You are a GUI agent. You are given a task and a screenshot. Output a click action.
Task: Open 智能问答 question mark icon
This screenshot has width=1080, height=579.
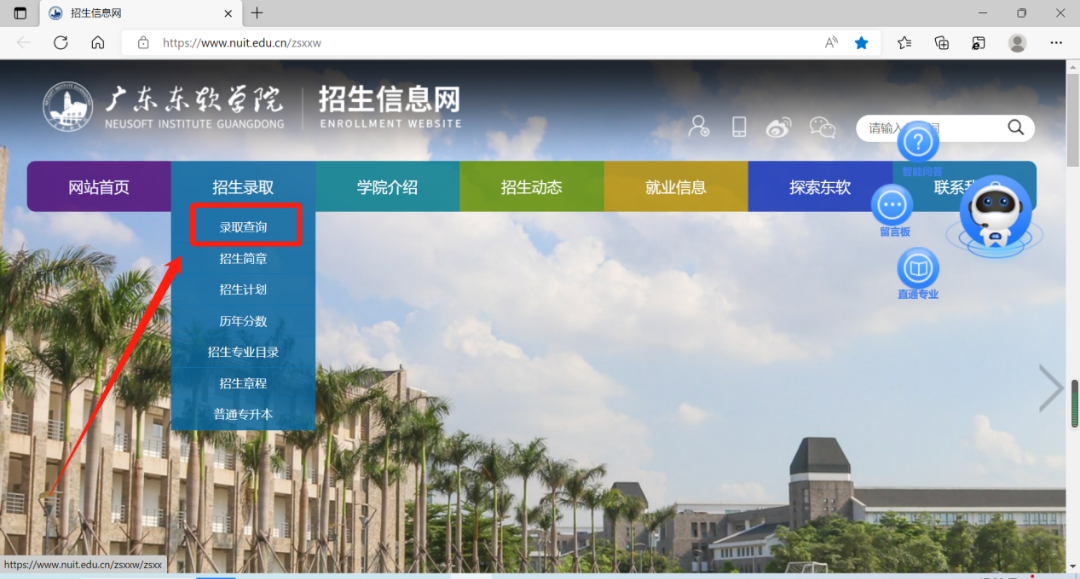click(917, 142)
